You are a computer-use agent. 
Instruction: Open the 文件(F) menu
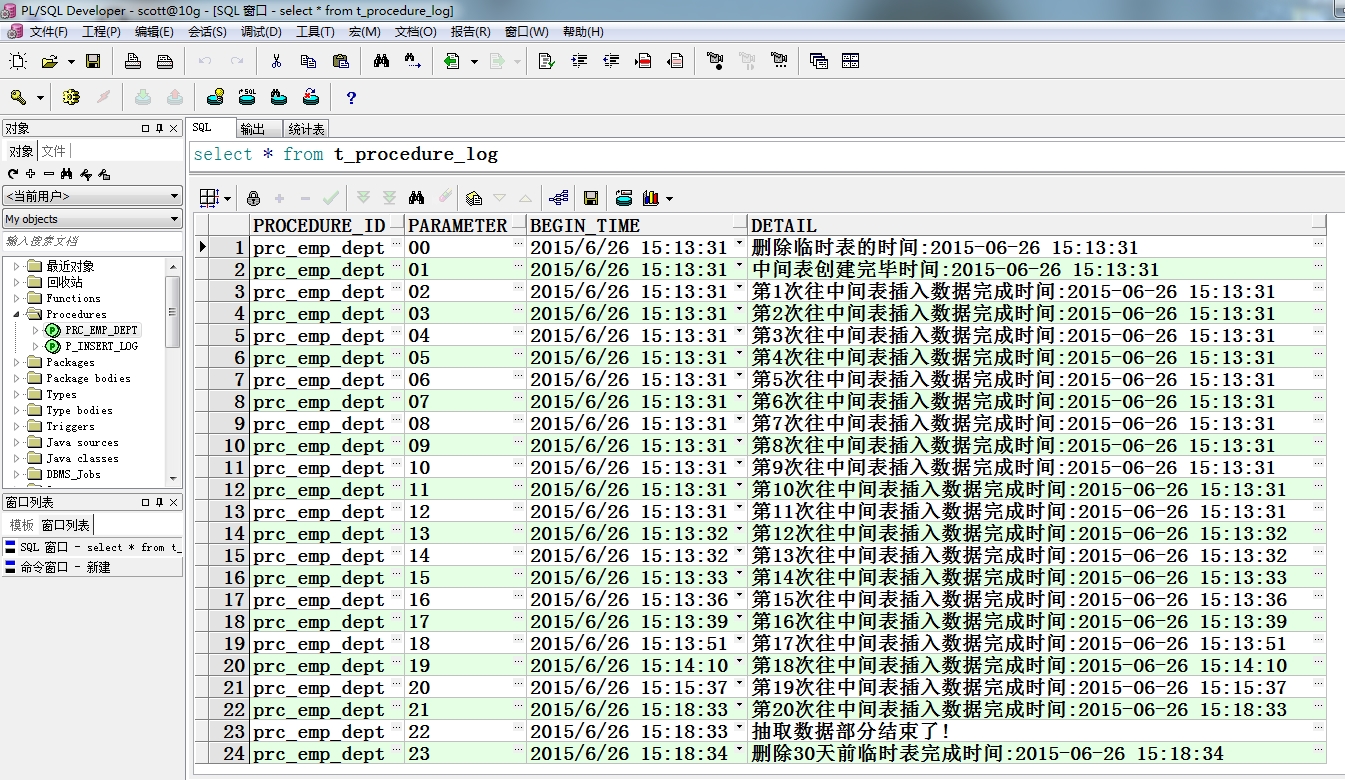point(48,32)
